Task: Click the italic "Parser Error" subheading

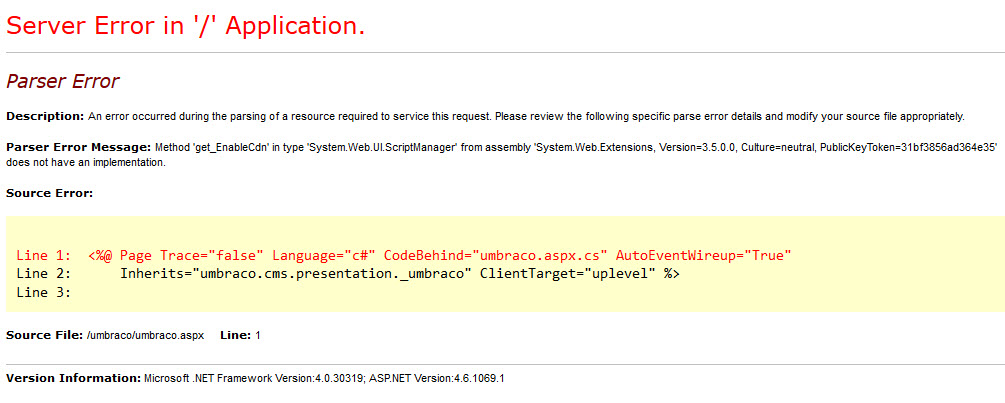Action: (x=62, y=82)
